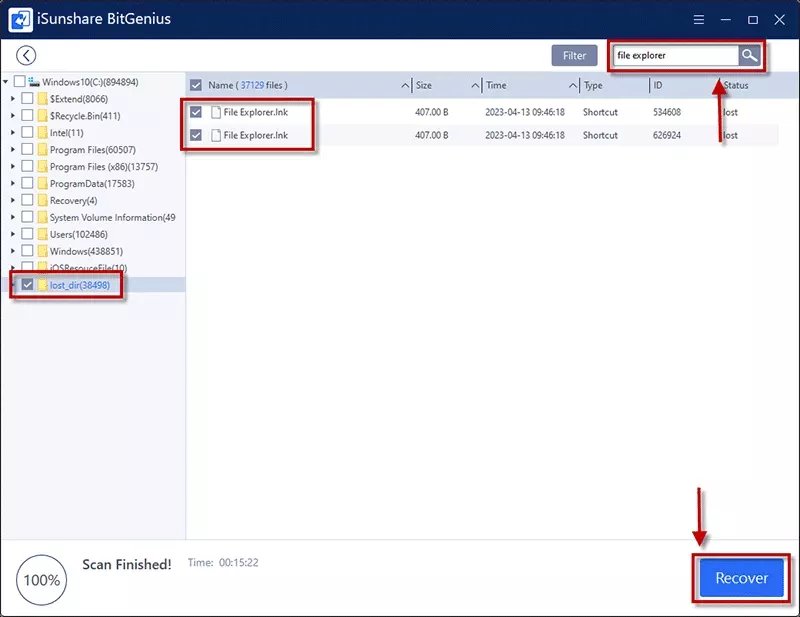Screen dimensions: 800x617
Task: Click the Users folder icon
Action: [42, 234]
